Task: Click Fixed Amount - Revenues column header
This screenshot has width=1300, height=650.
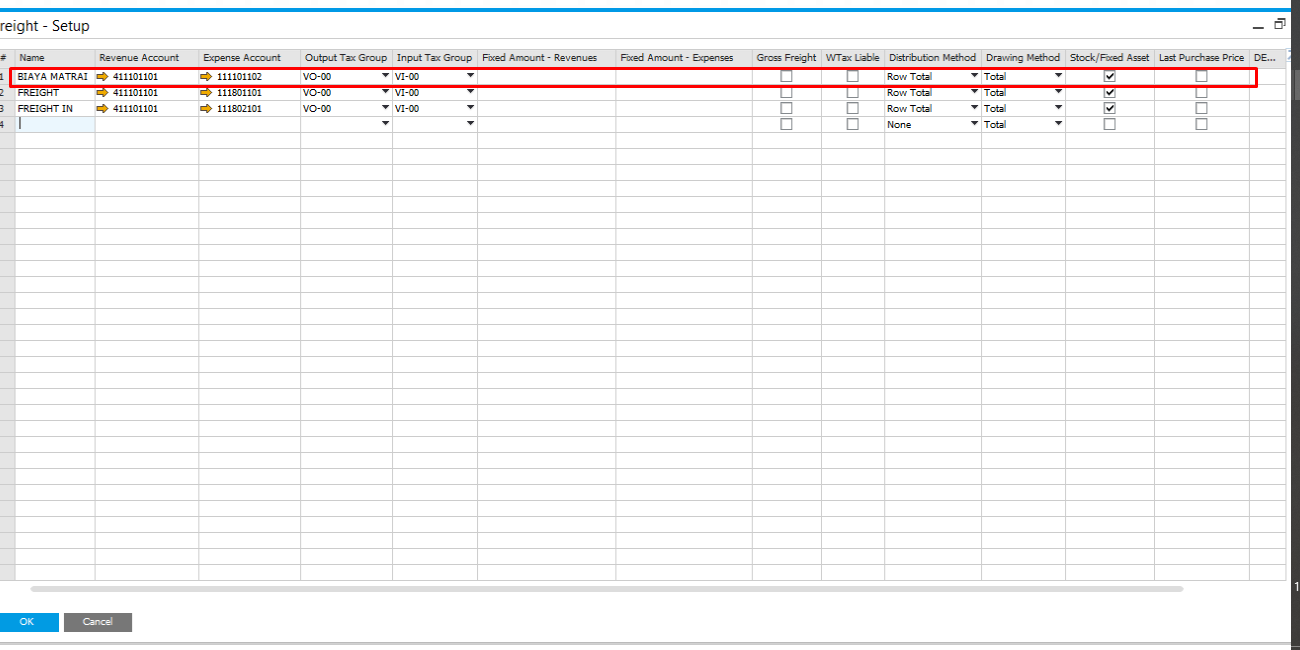Action: [x=547, y=58]
